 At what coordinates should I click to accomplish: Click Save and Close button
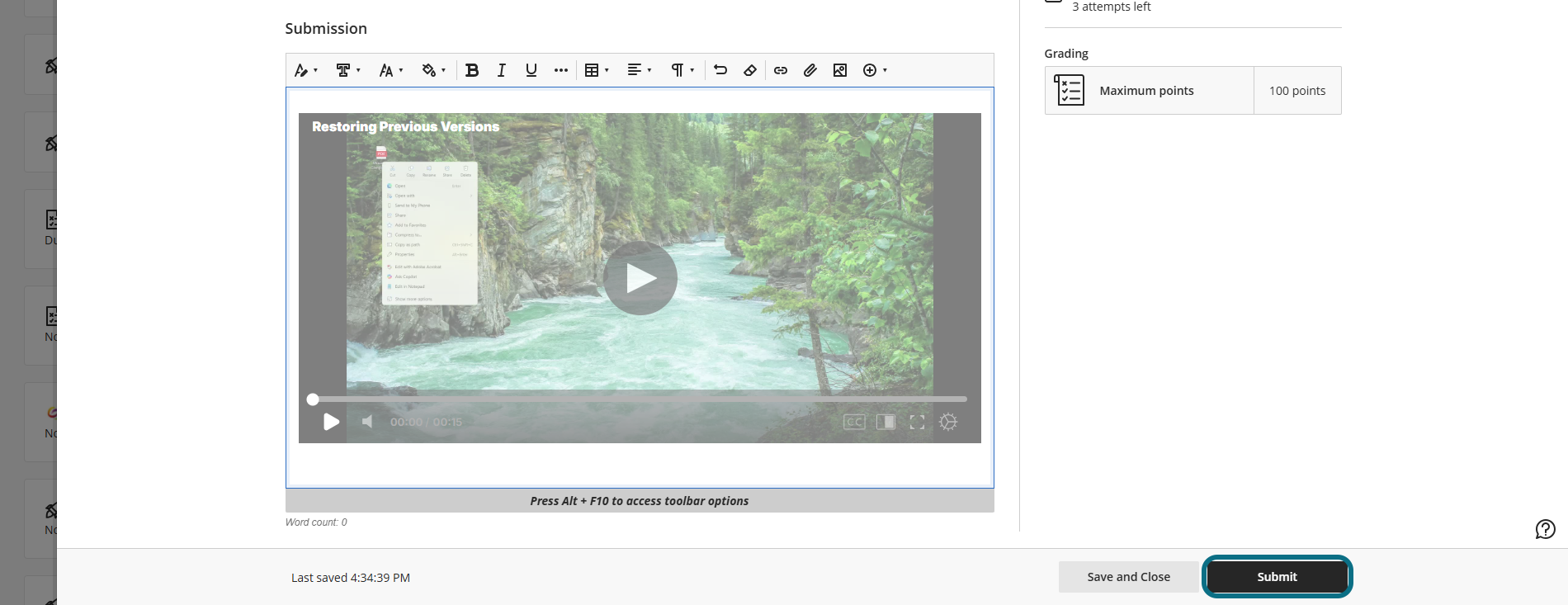click(1128, 577)
